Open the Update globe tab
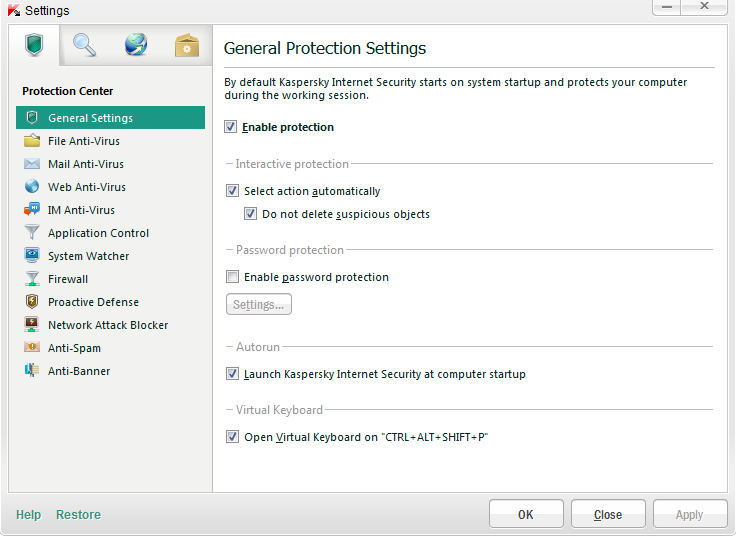Viewport: 736px width, 536px height. (136, 45)
